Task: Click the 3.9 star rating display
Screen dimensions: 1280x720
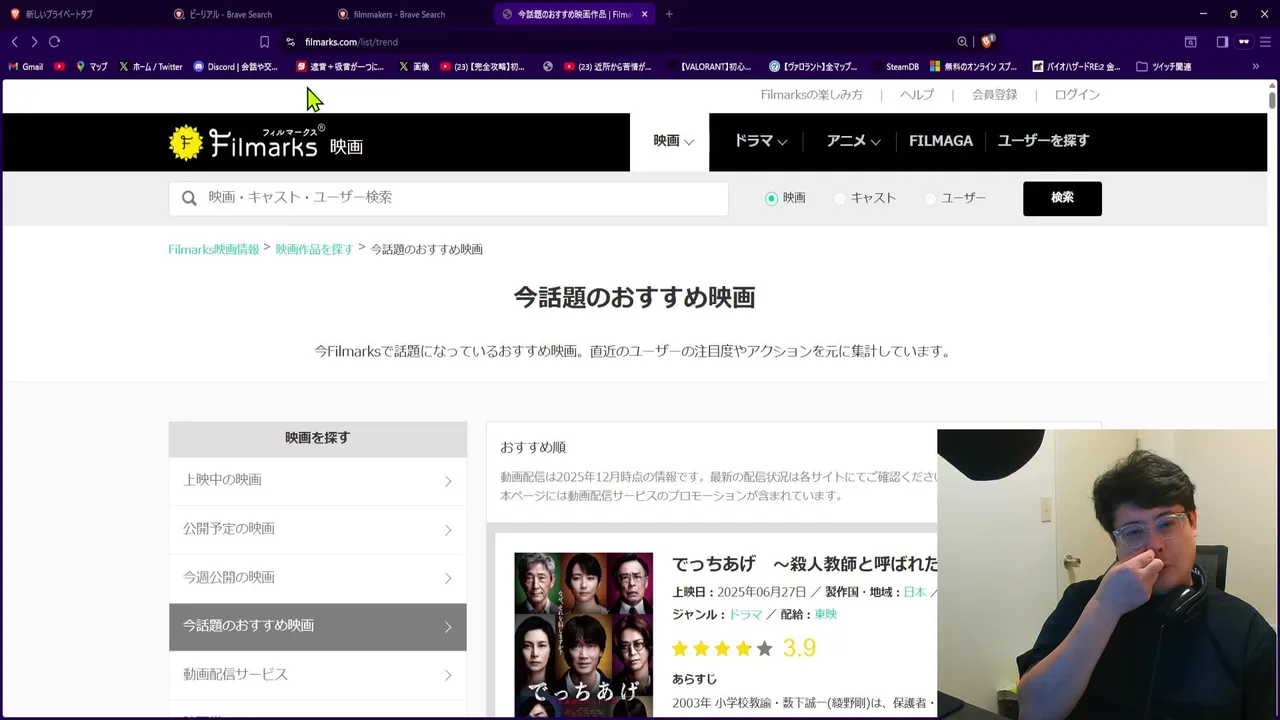Action: click(x=744, y=648)
